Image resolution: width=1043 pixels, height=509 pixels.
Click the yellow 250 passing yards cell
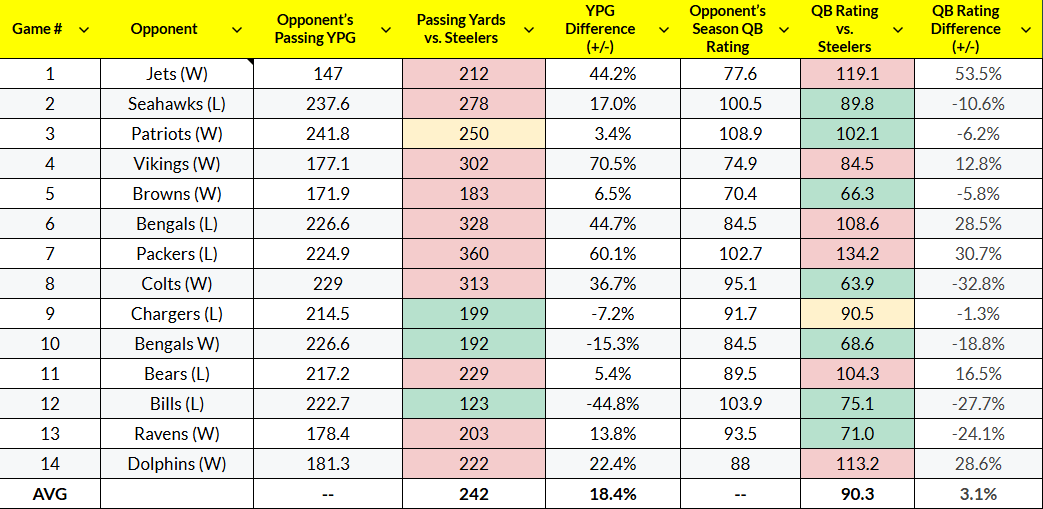[x=474, y=134]
